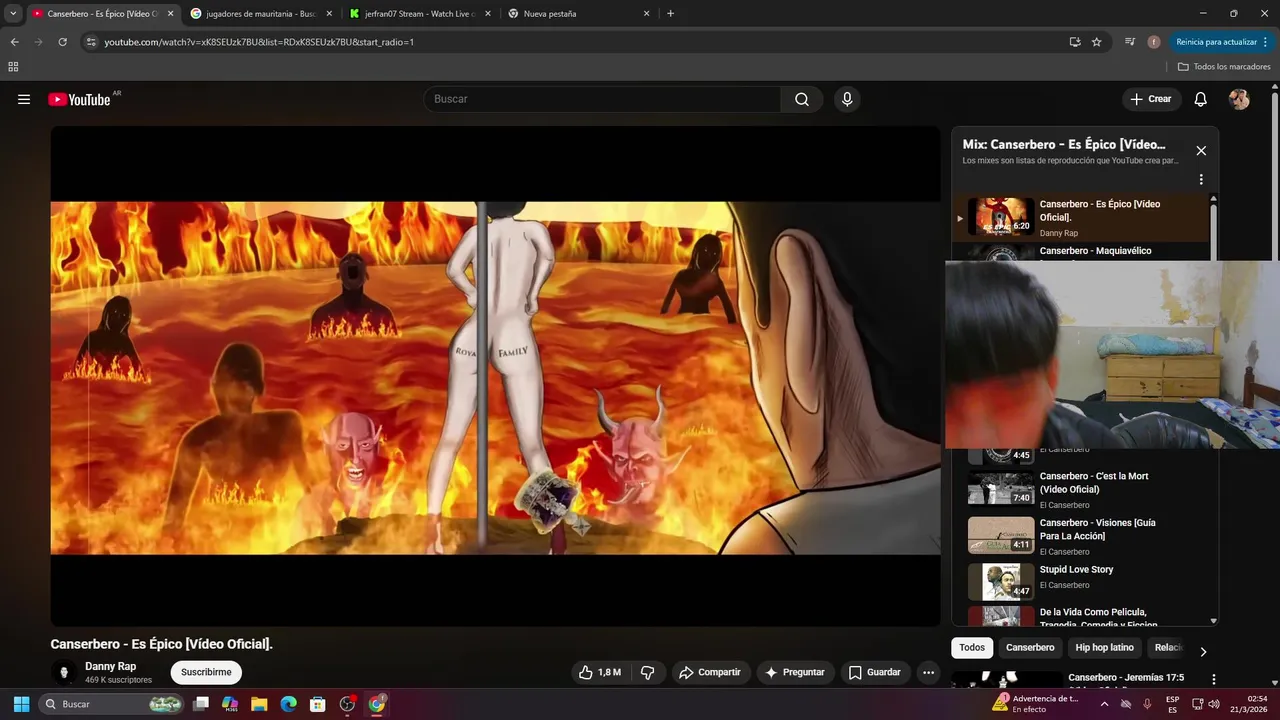
Task: Open Microsoft Store taskbar icon
Action: pyautogui.click(x=317, y=704)
